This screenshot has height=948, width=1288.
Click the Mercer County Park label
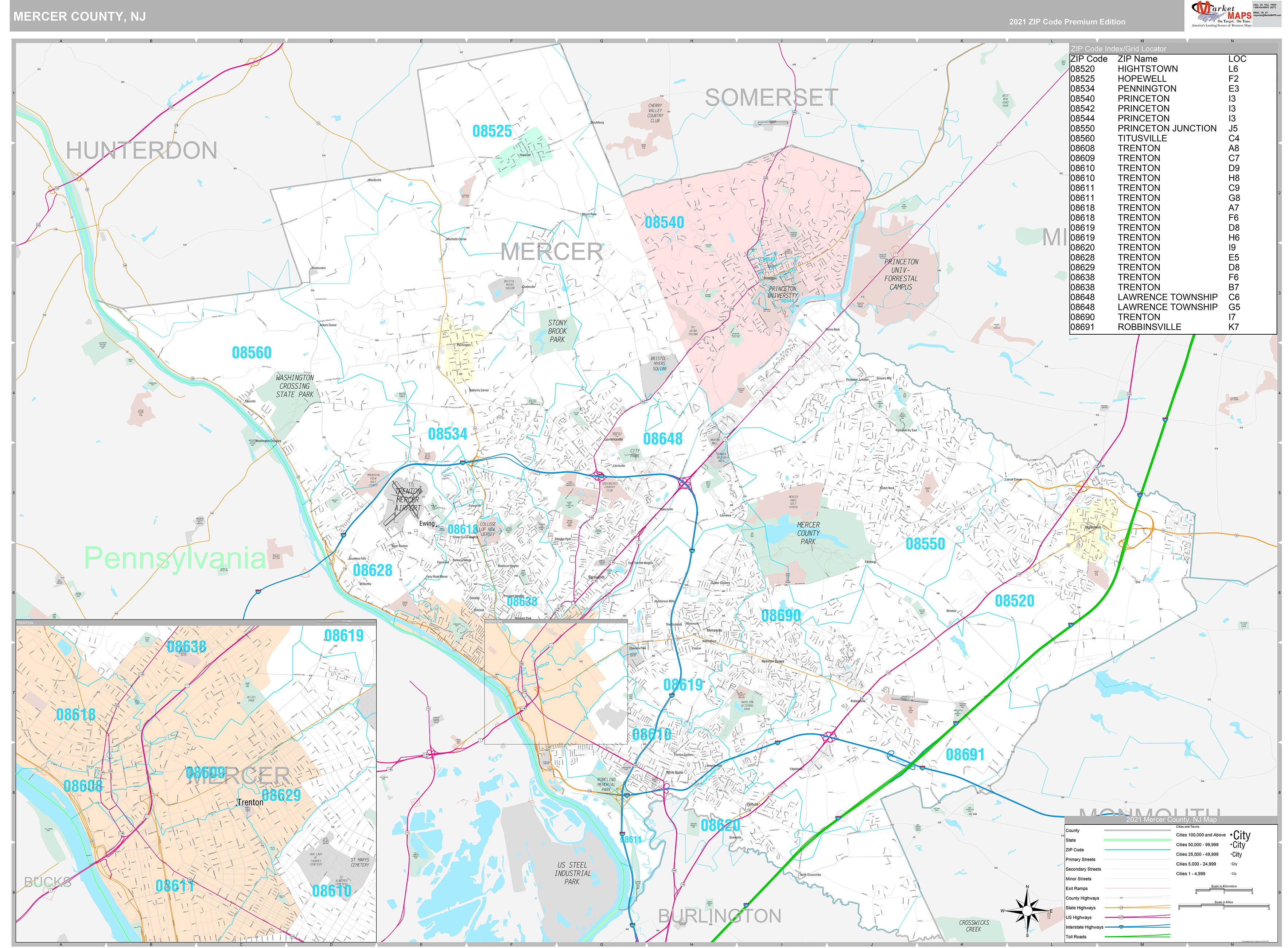(808, 533)
